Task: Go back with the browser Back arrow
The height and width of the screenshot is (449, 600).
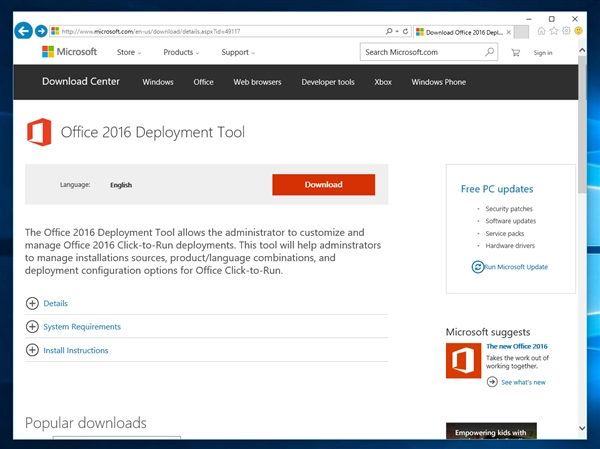Action: 23,31
